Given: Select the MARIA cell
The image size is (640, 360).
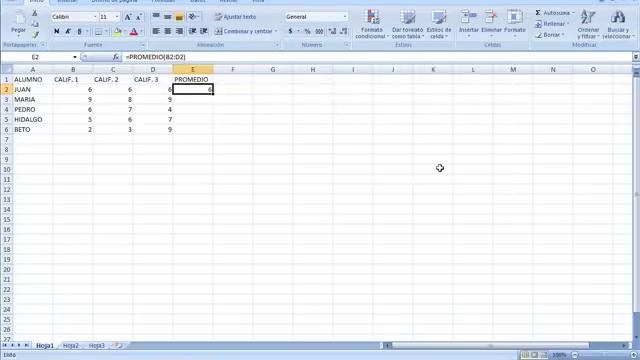Looking at the screenshot, I should (33, 99).
